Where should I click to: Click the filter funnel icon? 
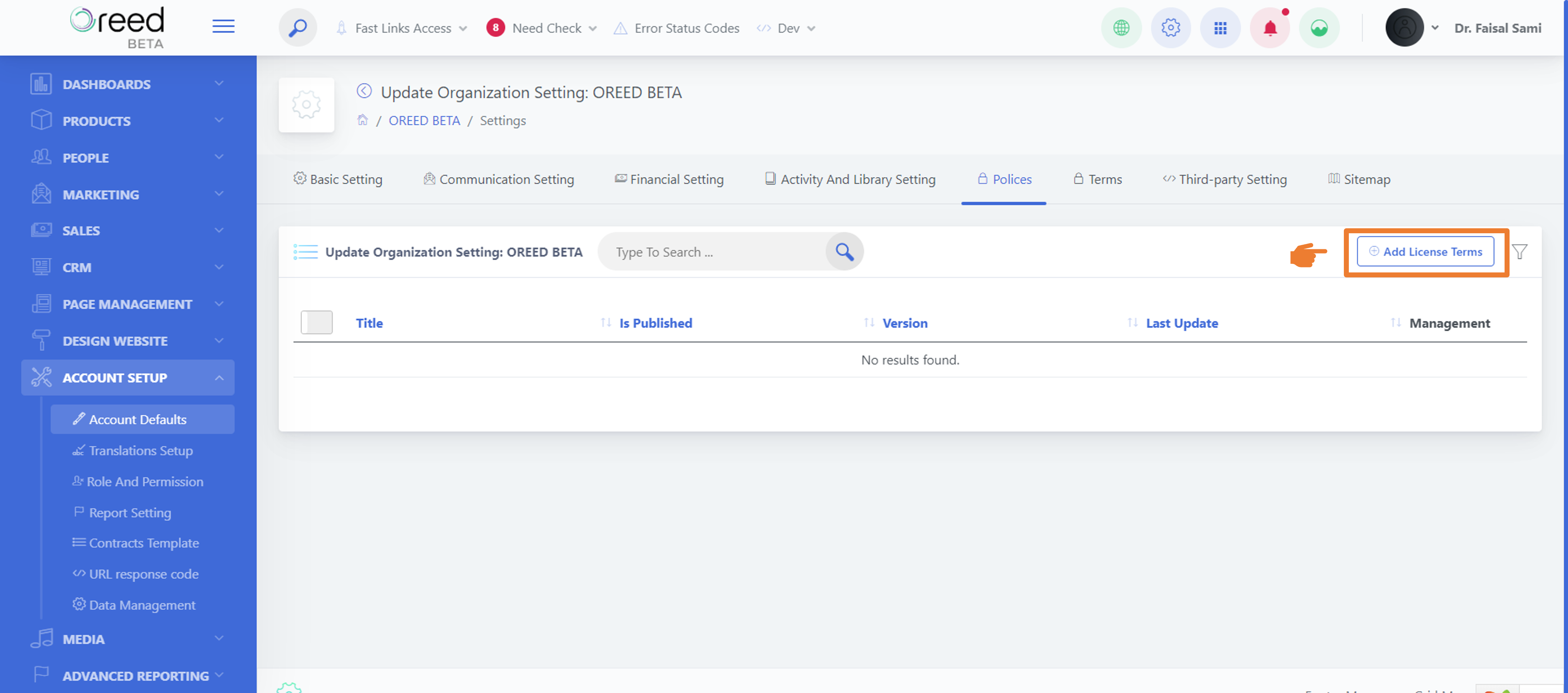[x=1519, y=252]
